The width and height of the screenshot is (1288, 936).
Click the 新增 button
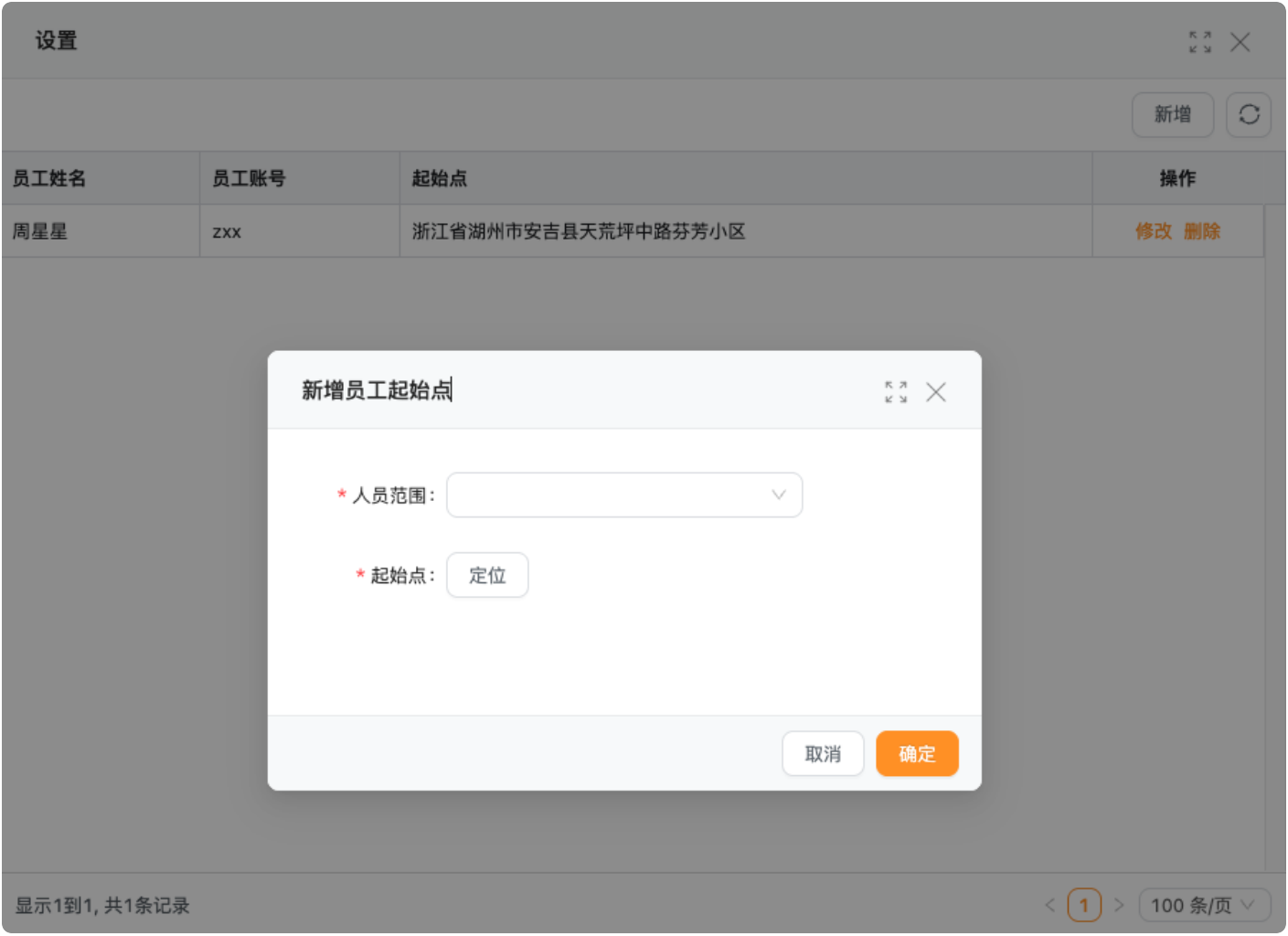[1172, 115]
